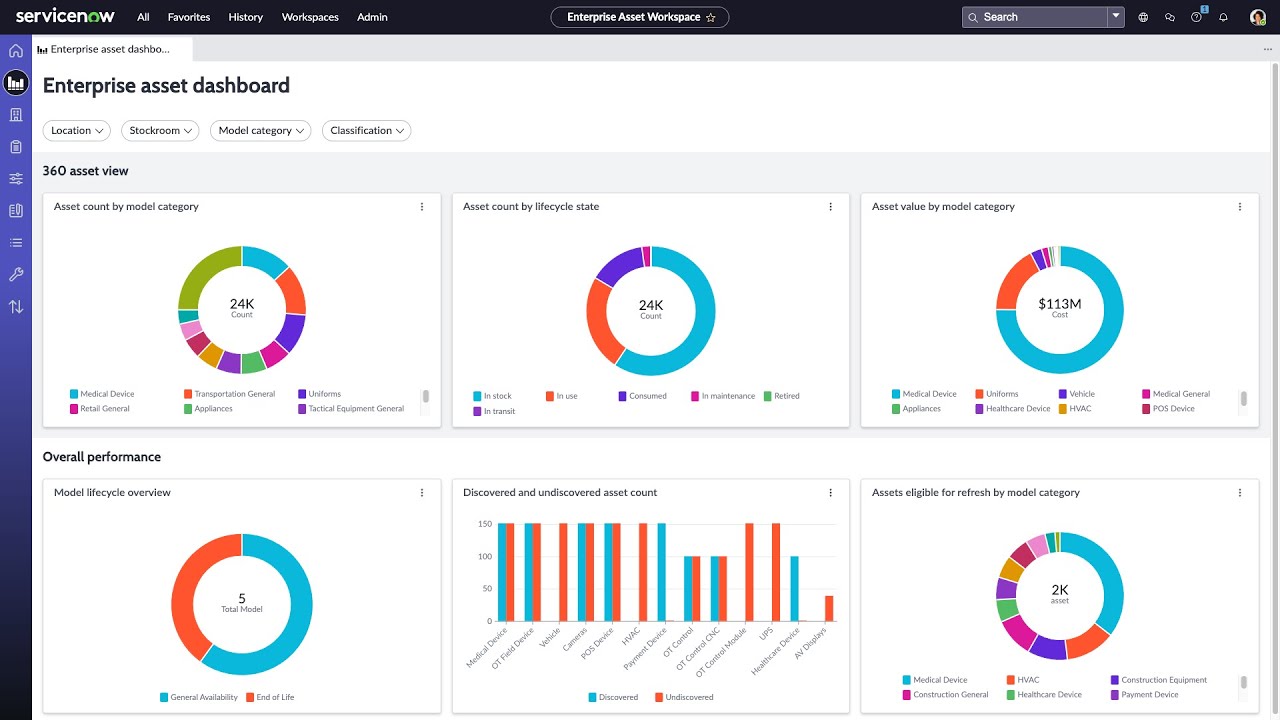Click the globe icon in top bar
Screen dimensions: 1280x720
pyautogui.click(x=1143, y=17)
